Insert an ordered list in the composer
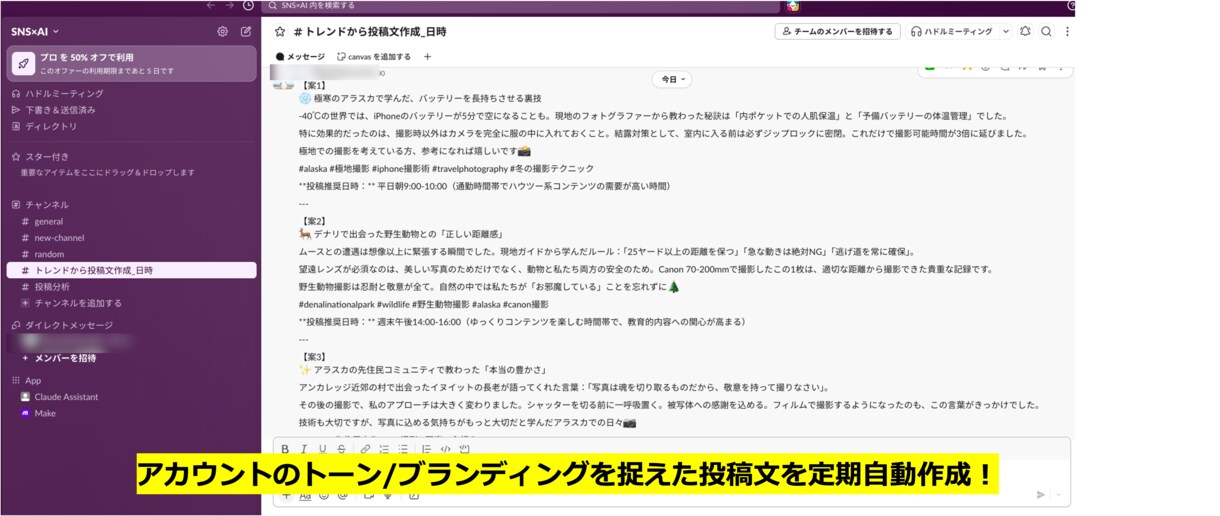The width and height of the screenshot is (1220, 516). click(385, 449)
